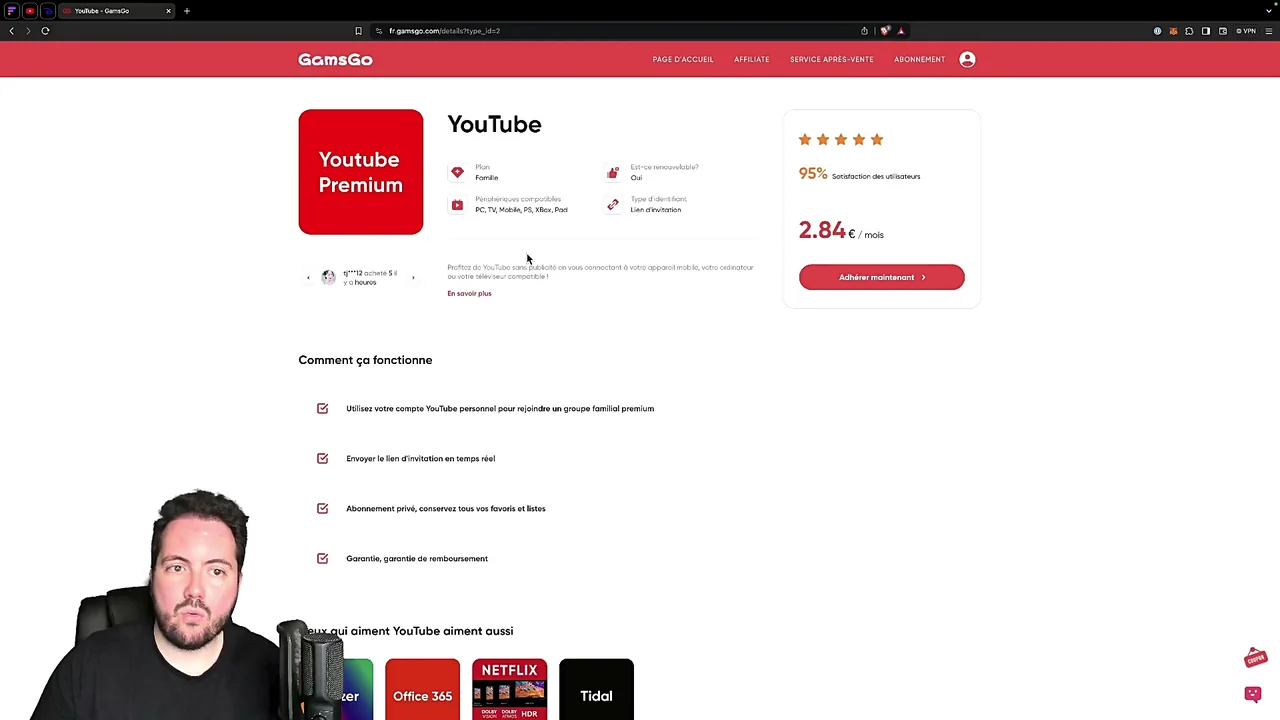This screenshot has height=720, width=1280.
Task: Open the chat support icon at bottom right
Action: coord(1253,693)
